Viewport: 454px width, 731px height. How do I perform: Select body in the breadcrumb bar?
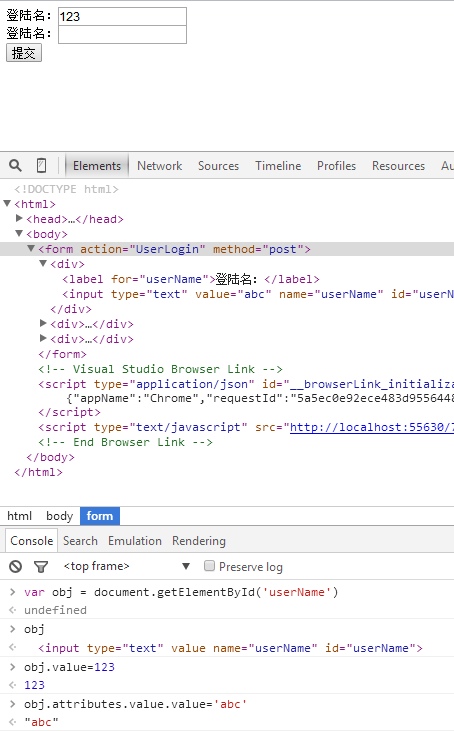(60, 516)
